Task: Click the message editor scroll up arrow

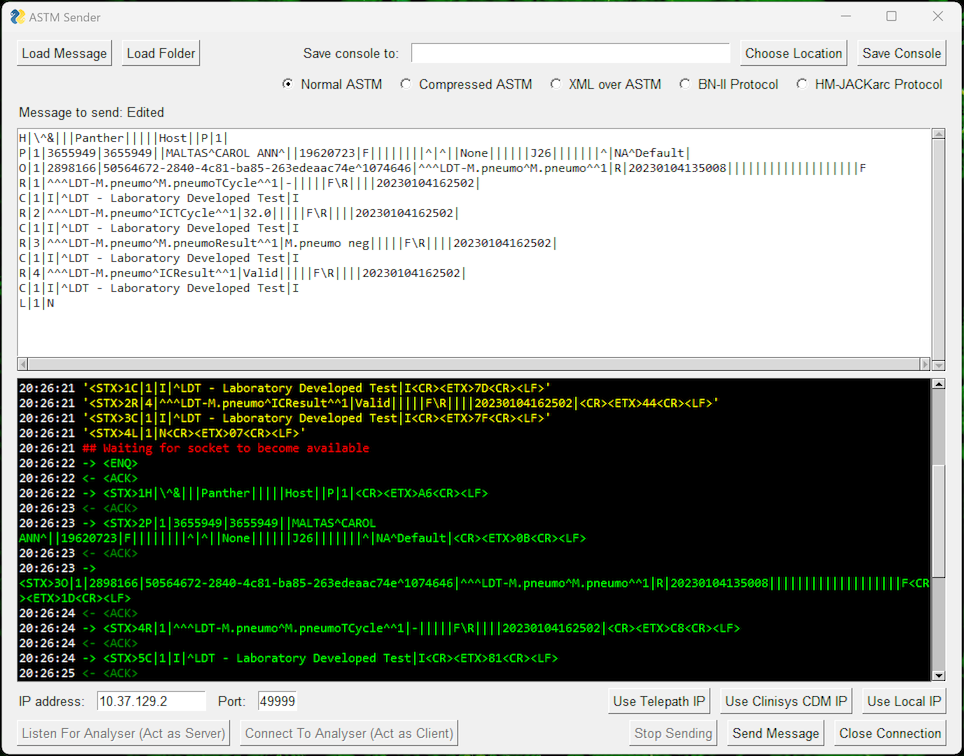Action: click(938, 134)
